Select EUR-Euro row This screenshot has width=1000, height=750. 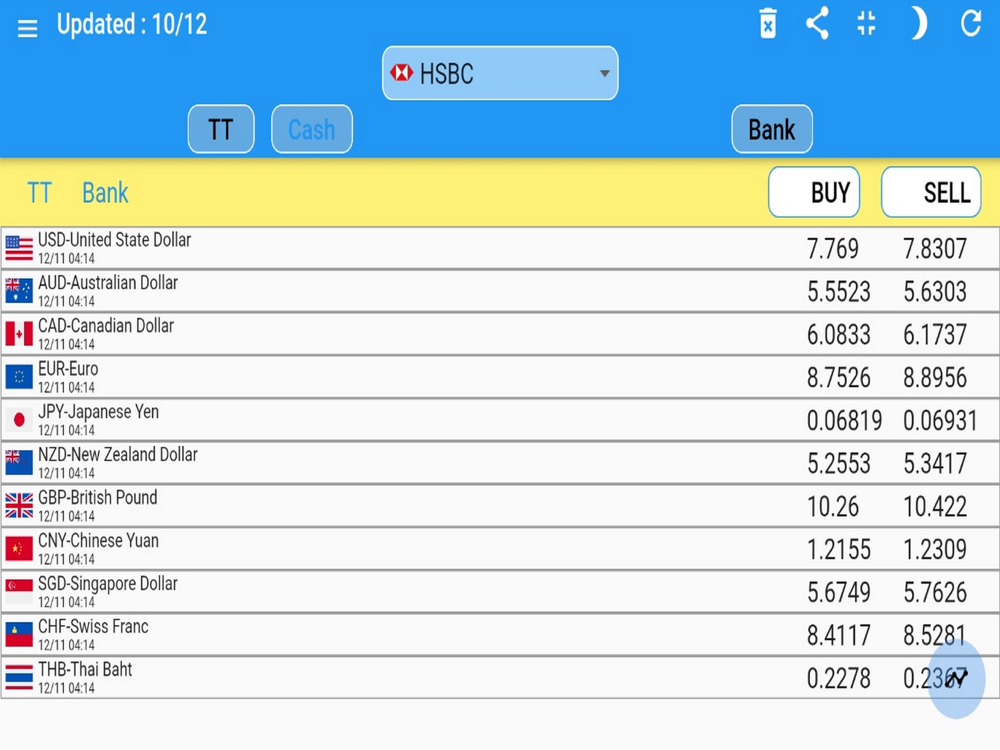pos(500,377)
